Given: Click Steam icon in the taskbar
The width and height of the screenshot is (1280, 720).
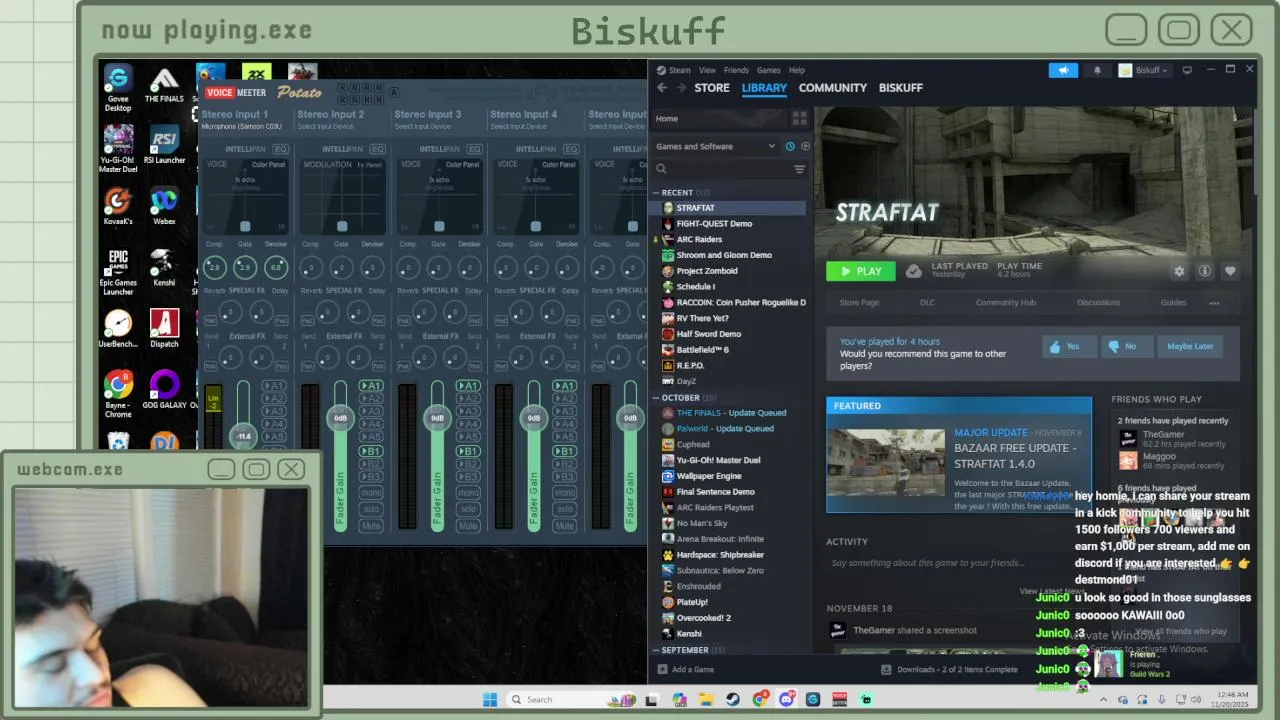Looking at the screenshot, I should tap(733, 699).
